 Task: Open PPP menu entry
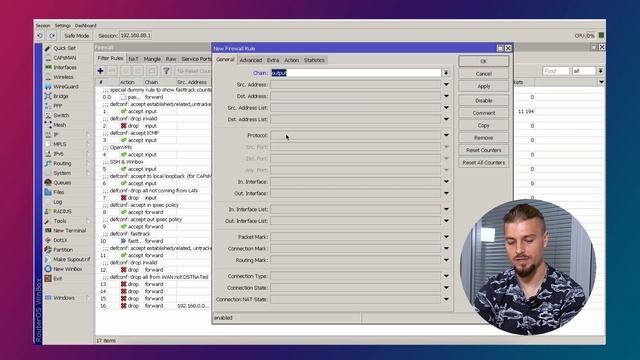tap(58, 106)
